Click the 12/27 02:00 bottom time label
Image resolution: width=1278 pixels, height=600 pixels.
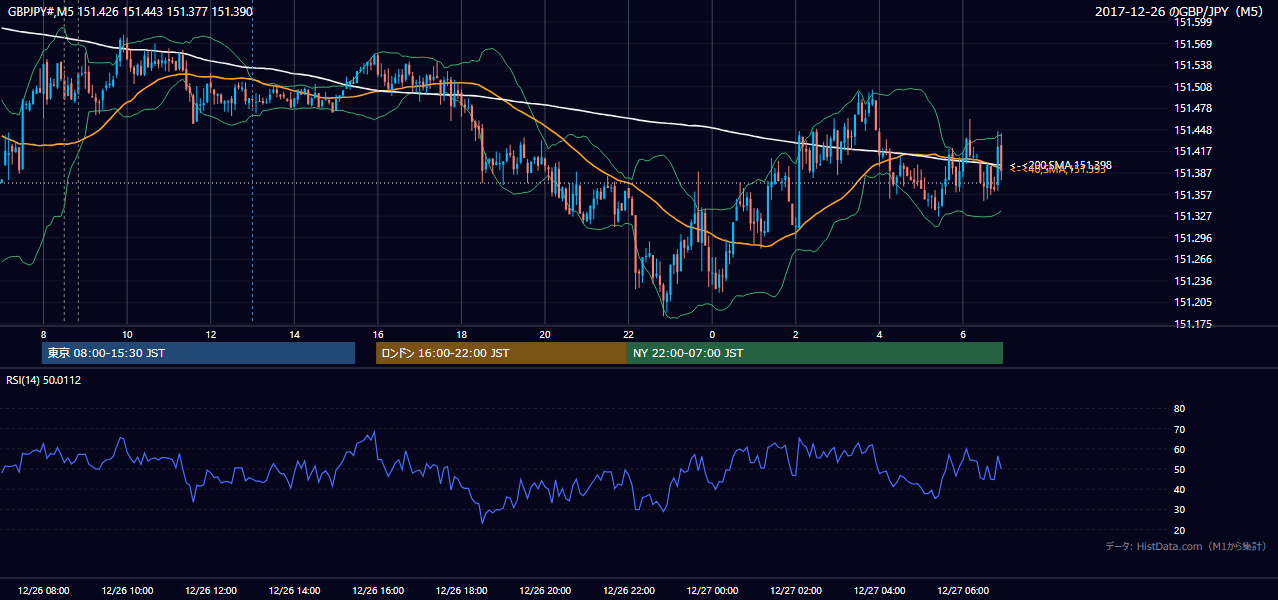pyautogui.click(x=795, y=591)
